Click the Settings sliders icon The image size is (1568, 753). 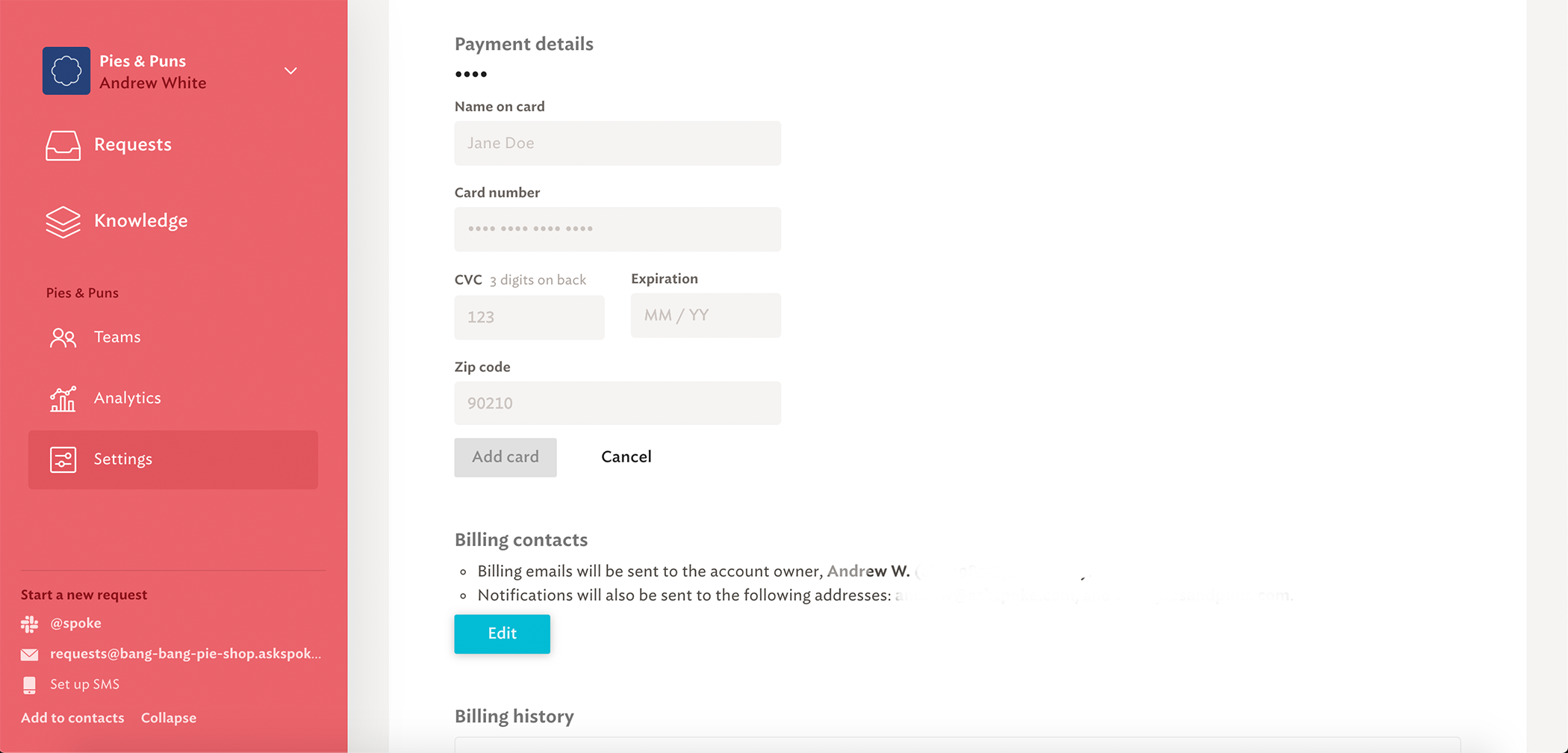(63, 459)
